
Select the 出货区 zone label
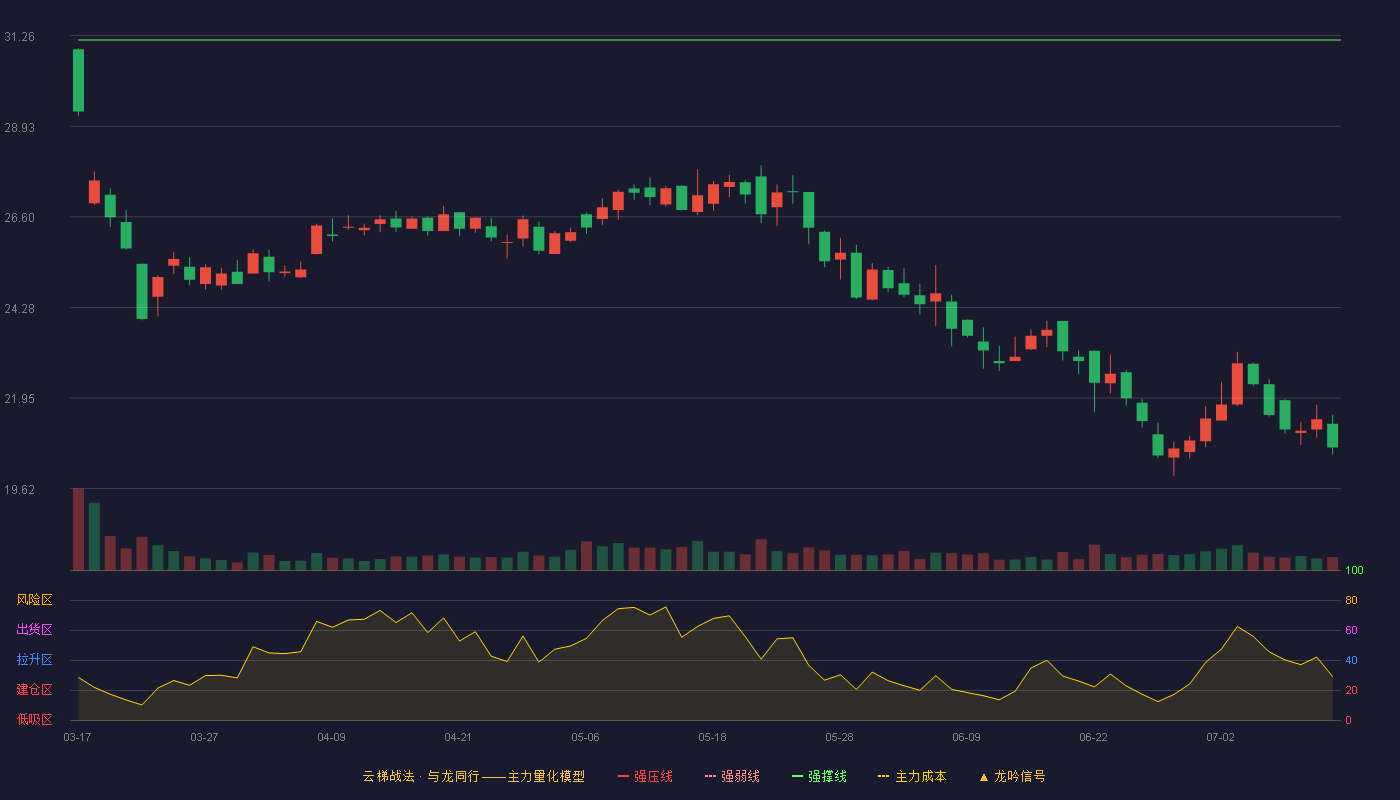34,630
